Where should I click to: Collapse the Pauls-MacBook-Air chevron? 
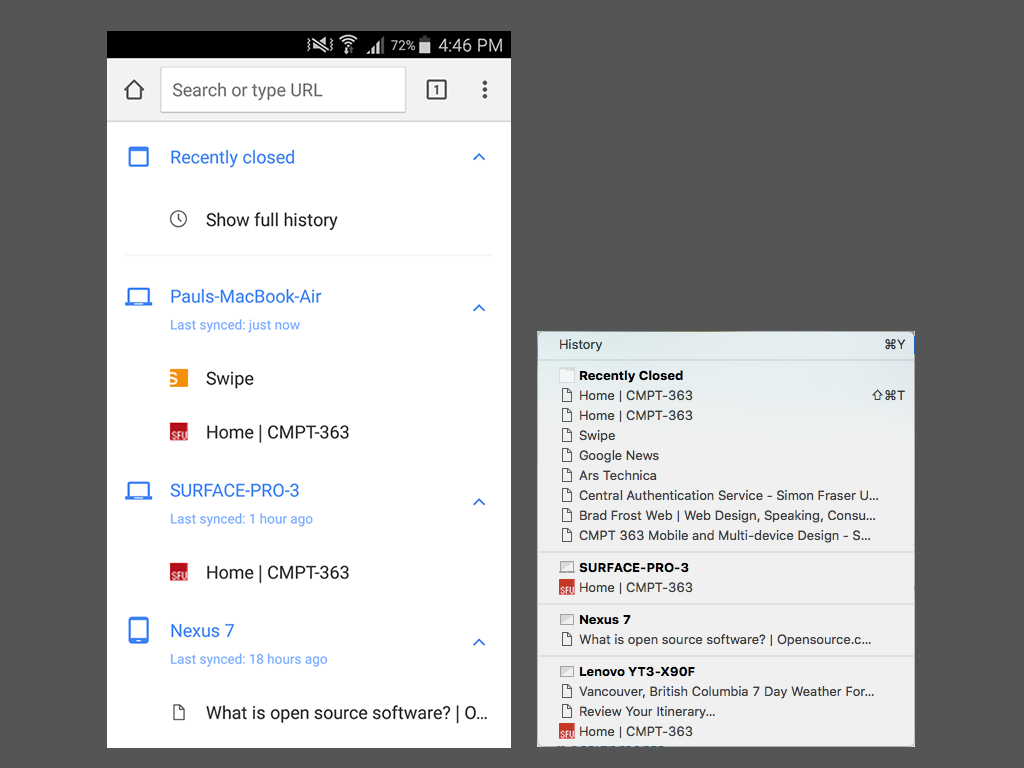pyautogui.click(x=479, y=308)
